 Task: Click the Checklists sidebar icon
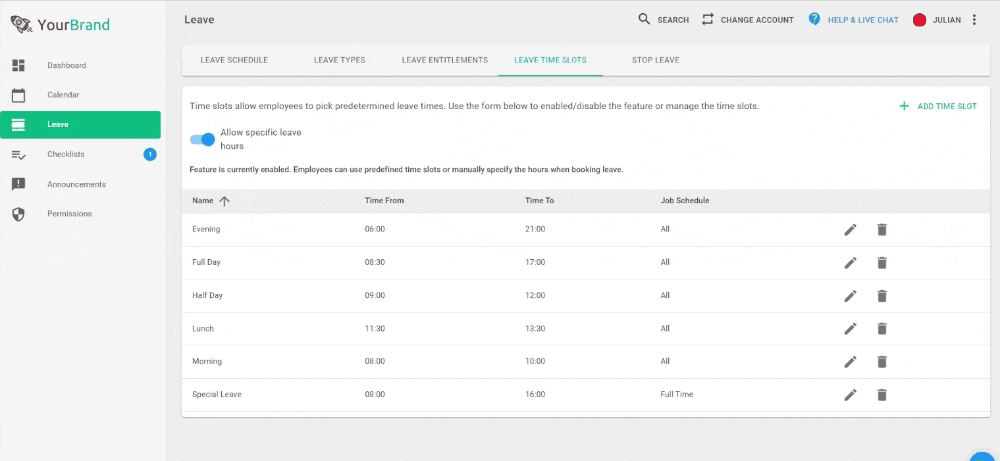click(x=18, y=154)
